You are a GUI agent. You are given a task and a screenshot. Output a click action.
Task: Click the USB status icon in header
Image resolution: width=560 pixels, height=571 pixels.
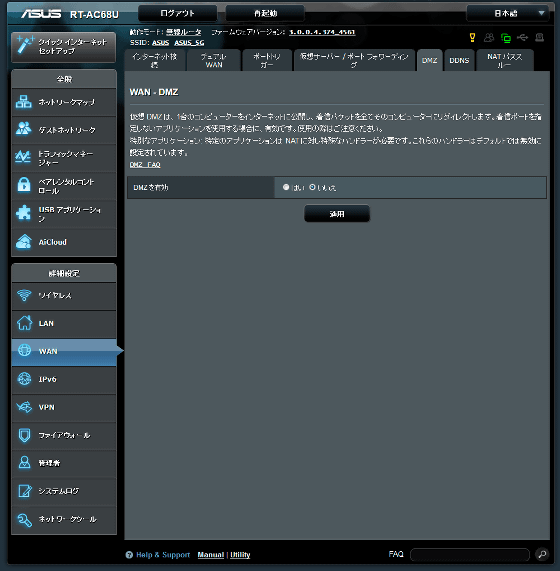click(522, 38)
